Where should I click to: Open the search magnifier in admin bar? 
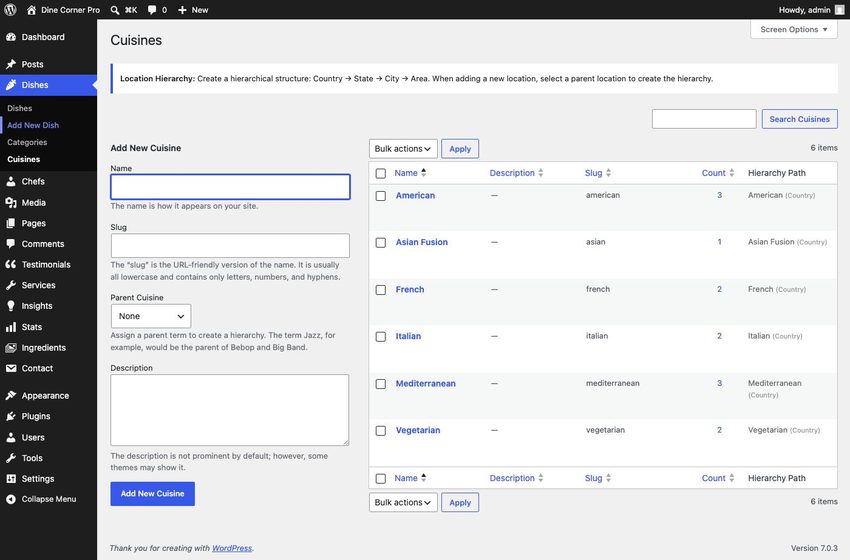point(115,10)
